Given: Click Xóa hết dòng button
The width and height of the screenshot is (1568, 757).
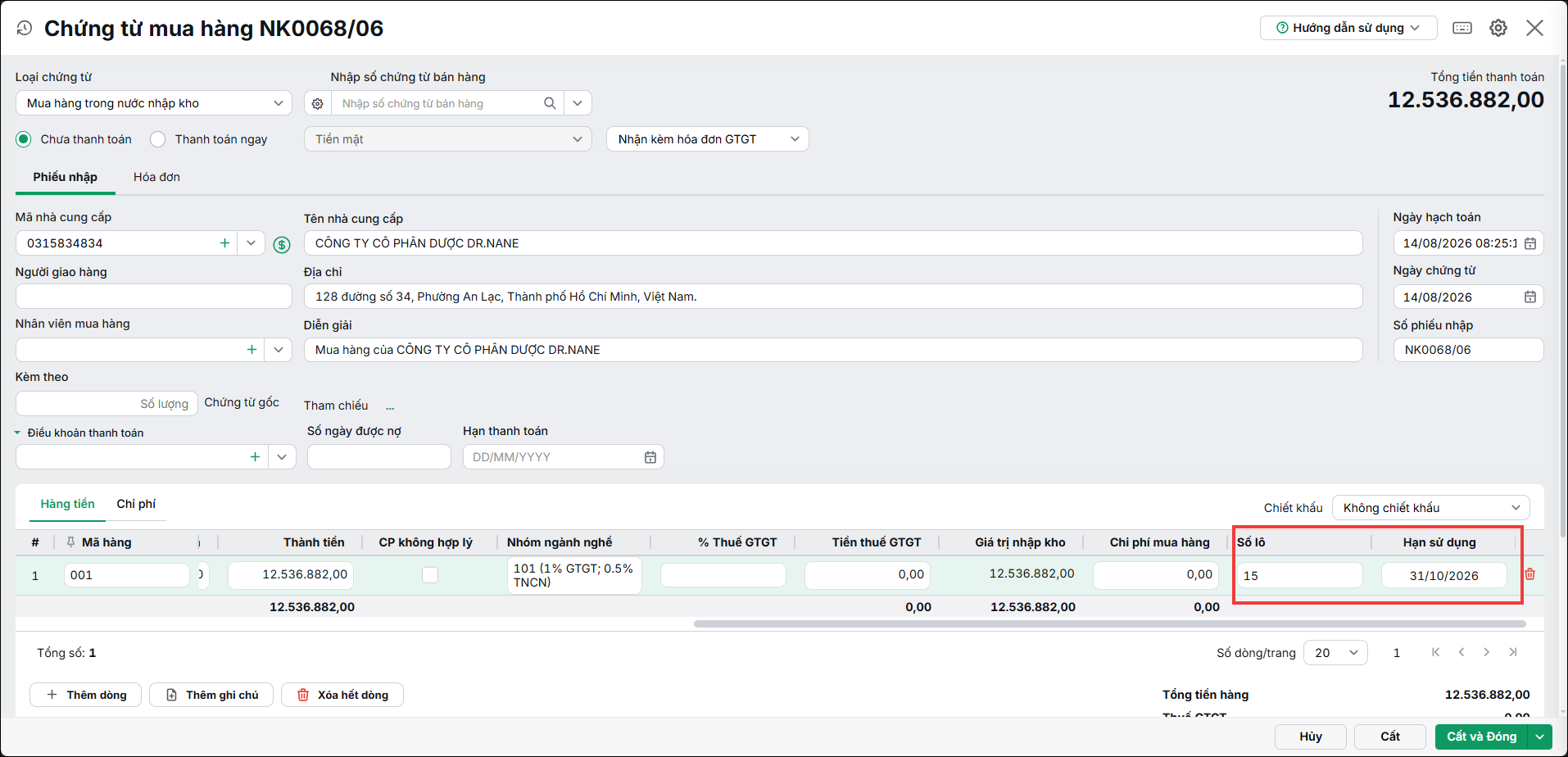Looking at the screenshot, I should point(342,695).
